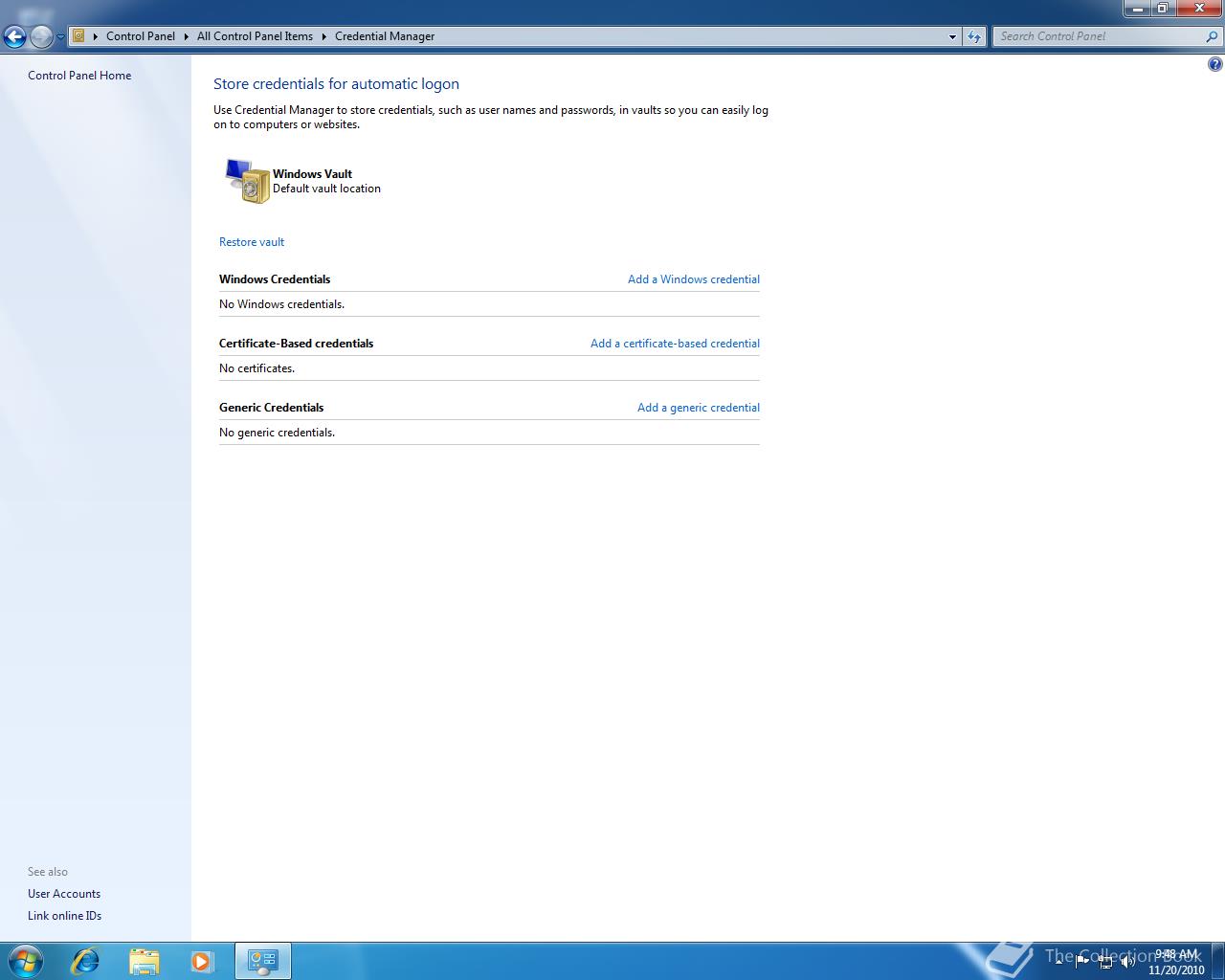The width and height of the screenshot is (1225, 980).
Task: Click the search magnifier icon
Action: [x=1214, y=36]
